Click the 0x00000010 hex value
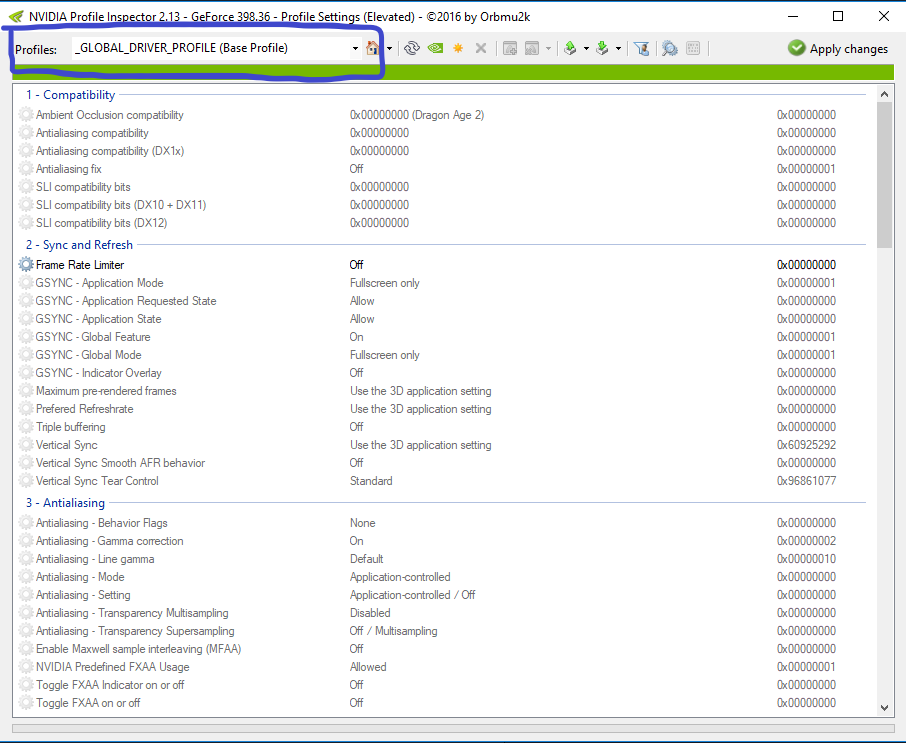 806,559
